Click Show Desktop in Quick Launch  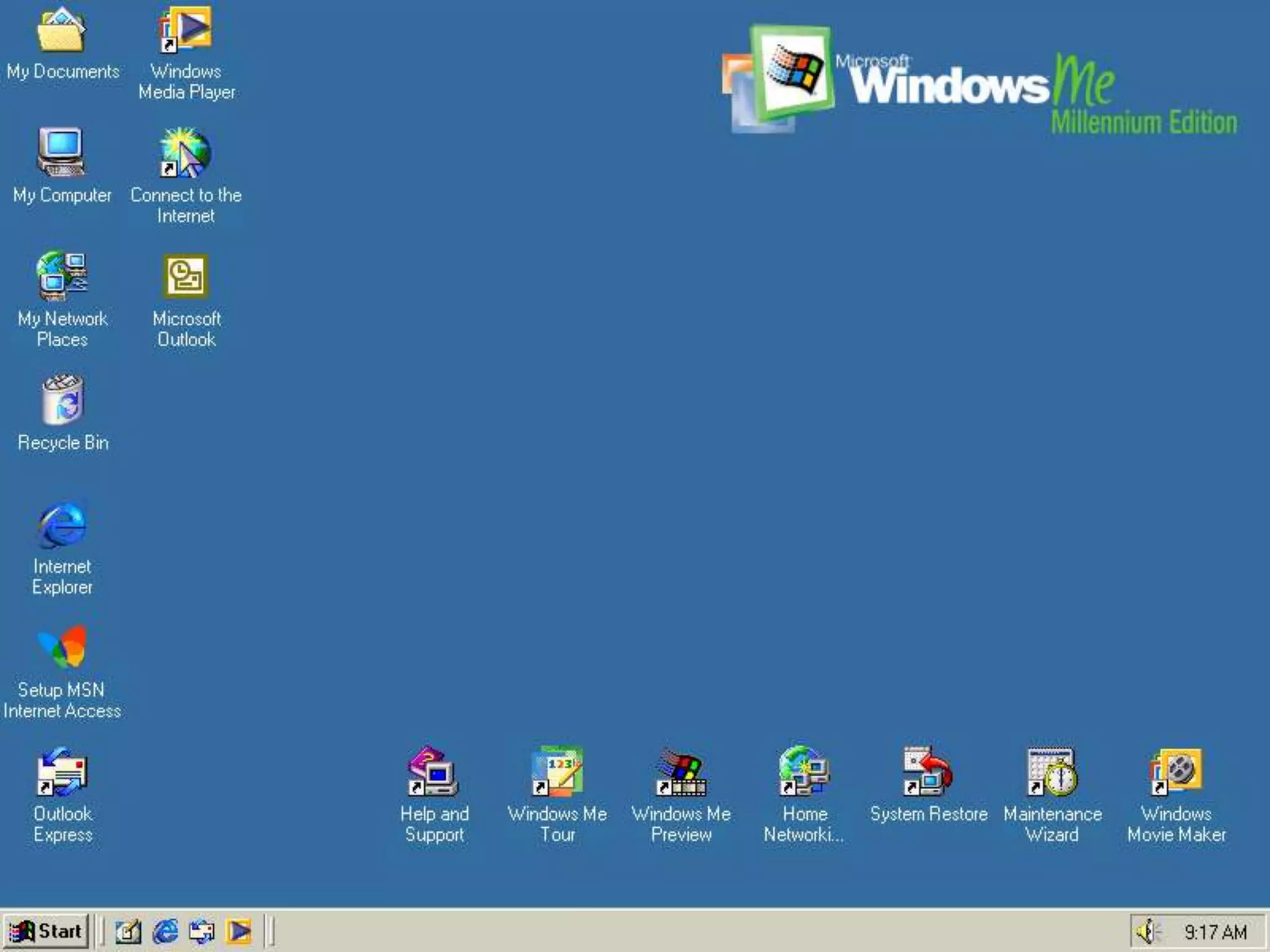click(128, 932)
